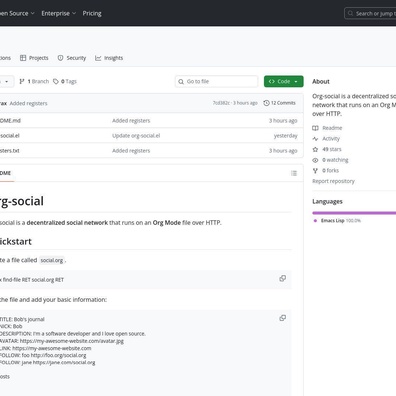Click the purple Languages bar
This screenshot has height=396, width=396.
354,213
